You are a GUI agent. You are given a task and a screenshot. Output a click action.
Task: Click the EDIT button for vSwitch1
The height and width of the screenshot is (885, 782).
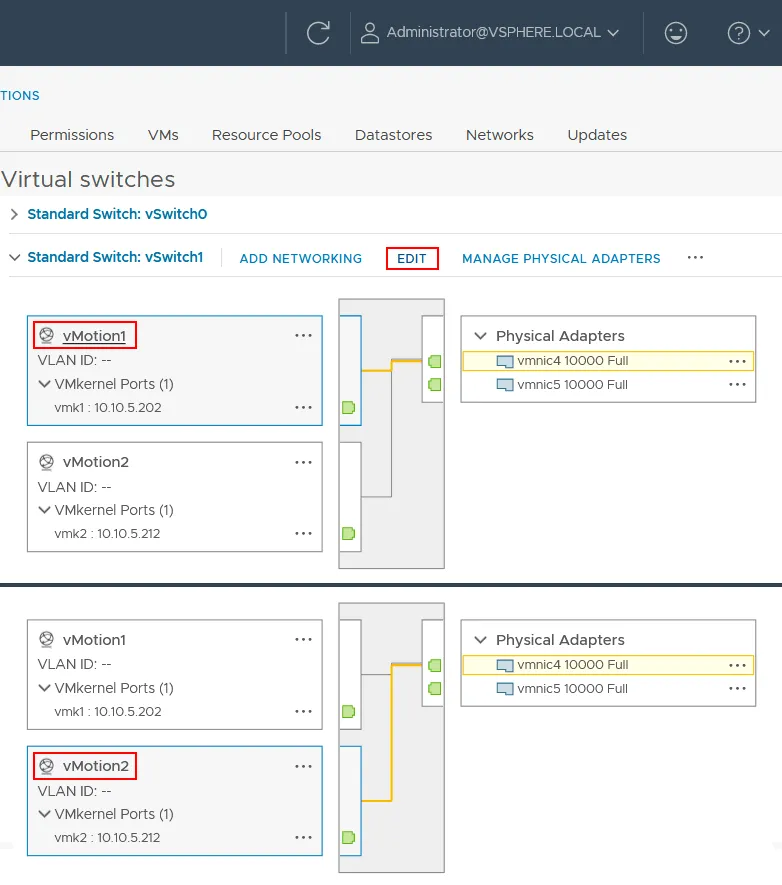(x=412, y=258)
